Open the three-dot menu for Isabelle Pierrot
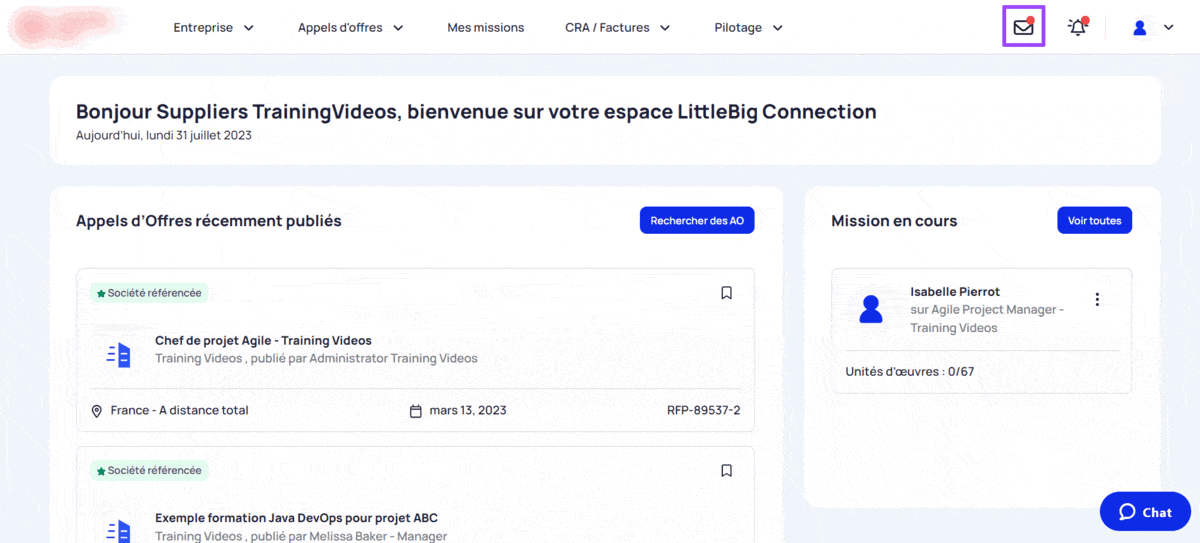 [1097, 299]
